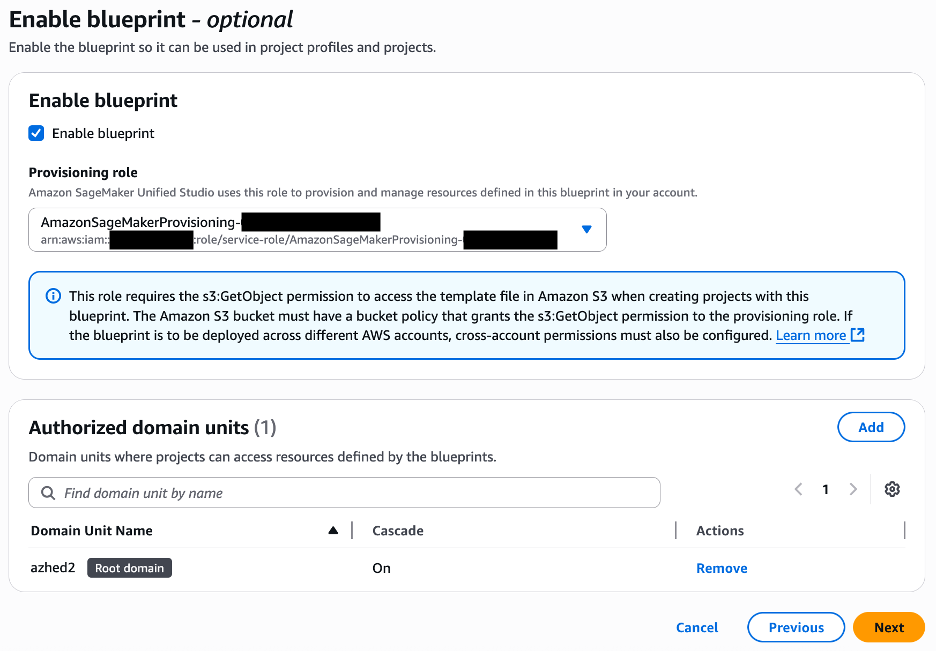Click the Root domain badge

pyautogui.click(x=130, y=568)
